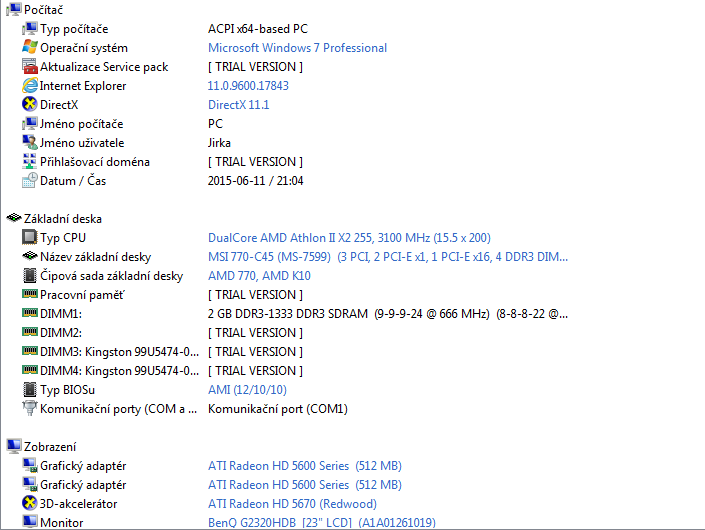Select the ACPI x64-based PC value
Image resolution: width=705 pixels, height=530 pixels.
coord(258,29)
